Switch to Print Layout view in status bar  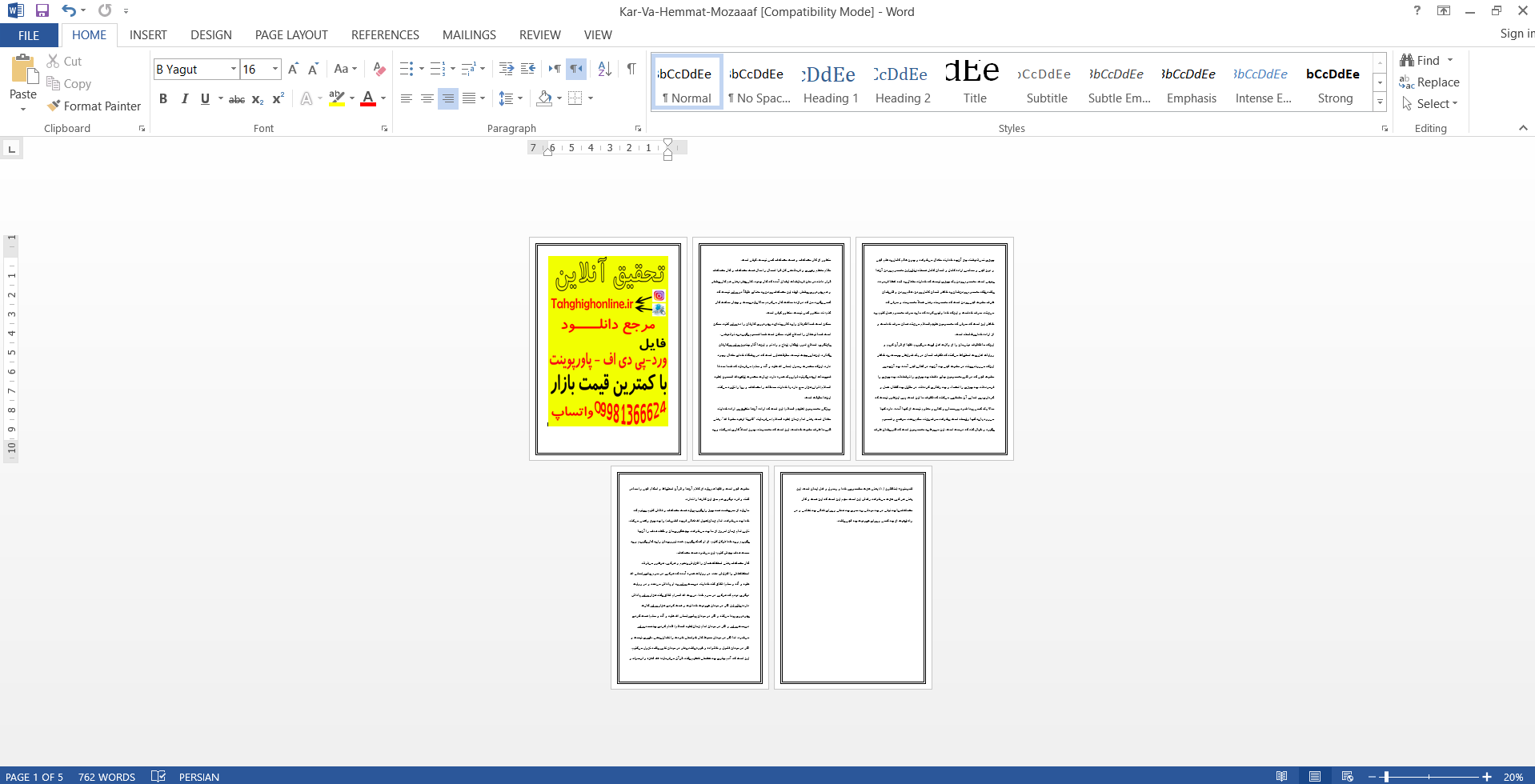click(x=1315, y=776)
